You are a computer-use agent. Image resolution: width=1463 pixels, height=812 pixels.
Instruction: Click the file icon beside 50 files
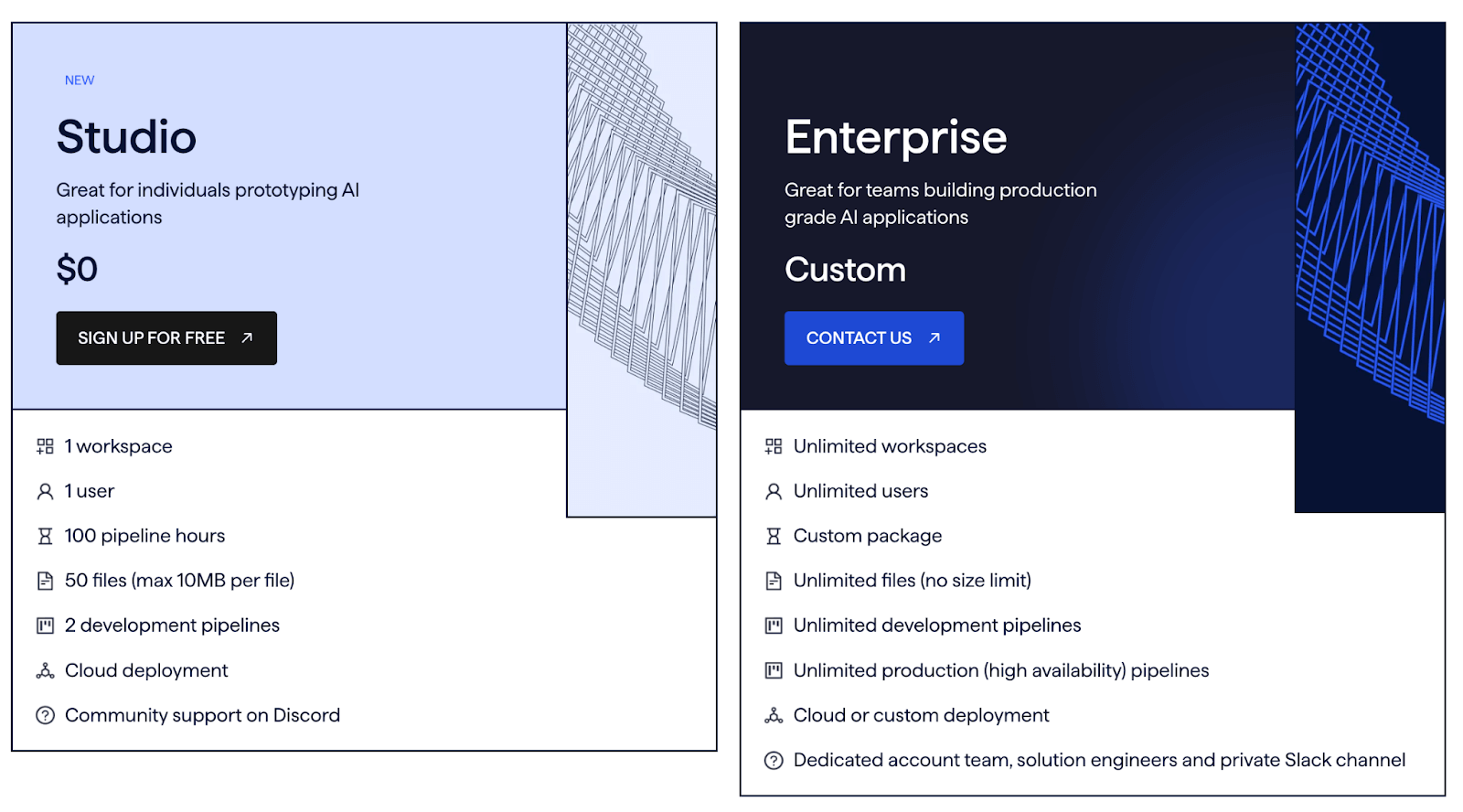pyautogui.click(x=45, y=581)
